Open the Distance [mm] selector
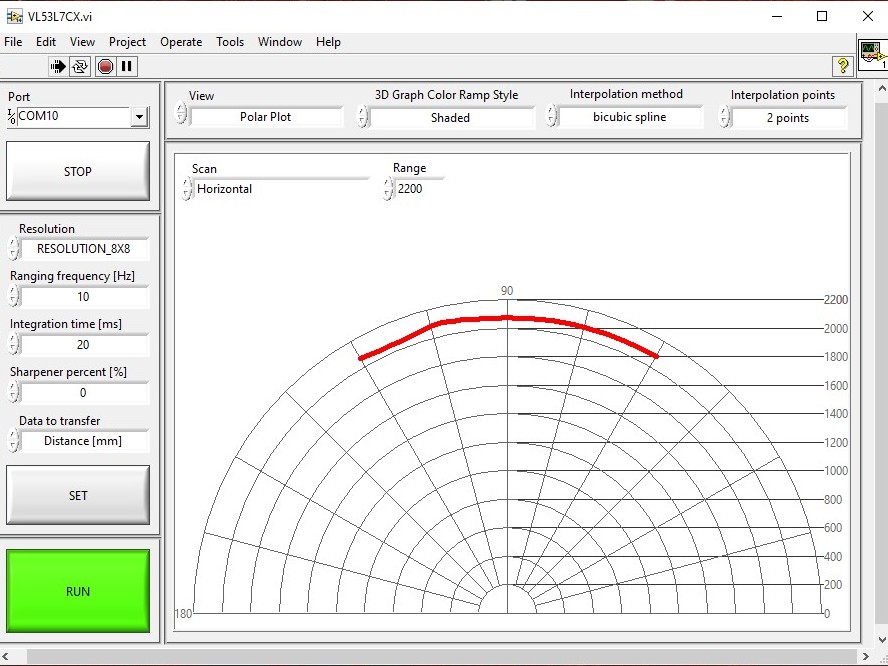 pyautogui.click(x=84, y=441)
